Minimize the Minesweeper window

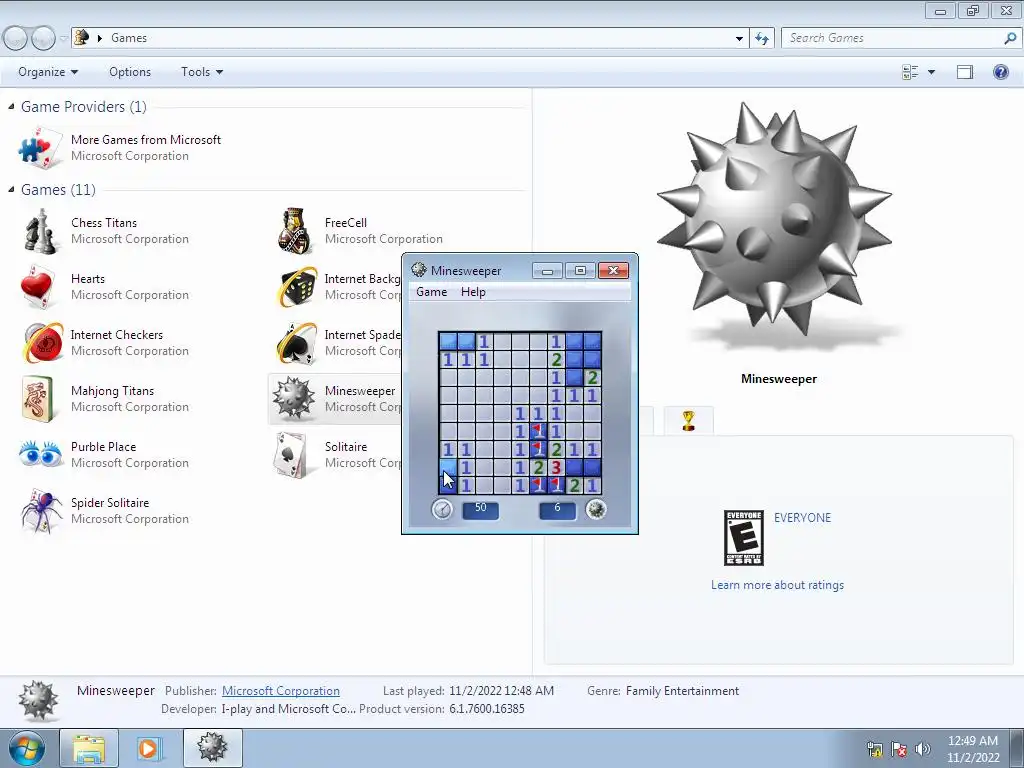547,271
